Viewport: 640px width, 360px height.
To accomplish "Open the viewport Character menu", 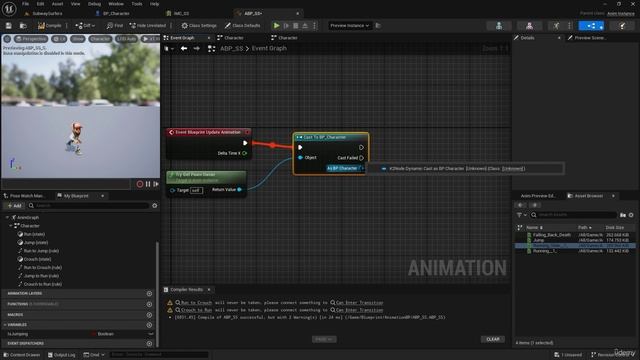I will [x=100, y=39].
